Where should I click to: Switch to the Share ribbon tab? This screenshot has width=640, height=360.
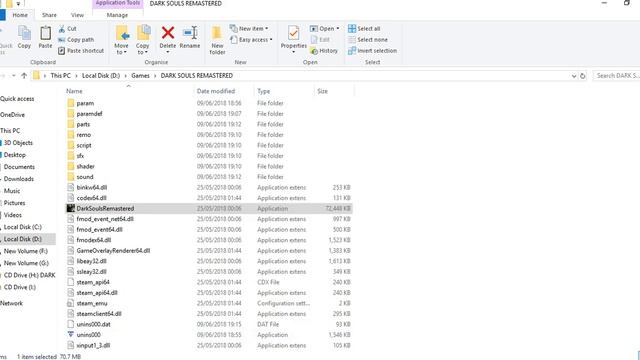pos(49,15)
